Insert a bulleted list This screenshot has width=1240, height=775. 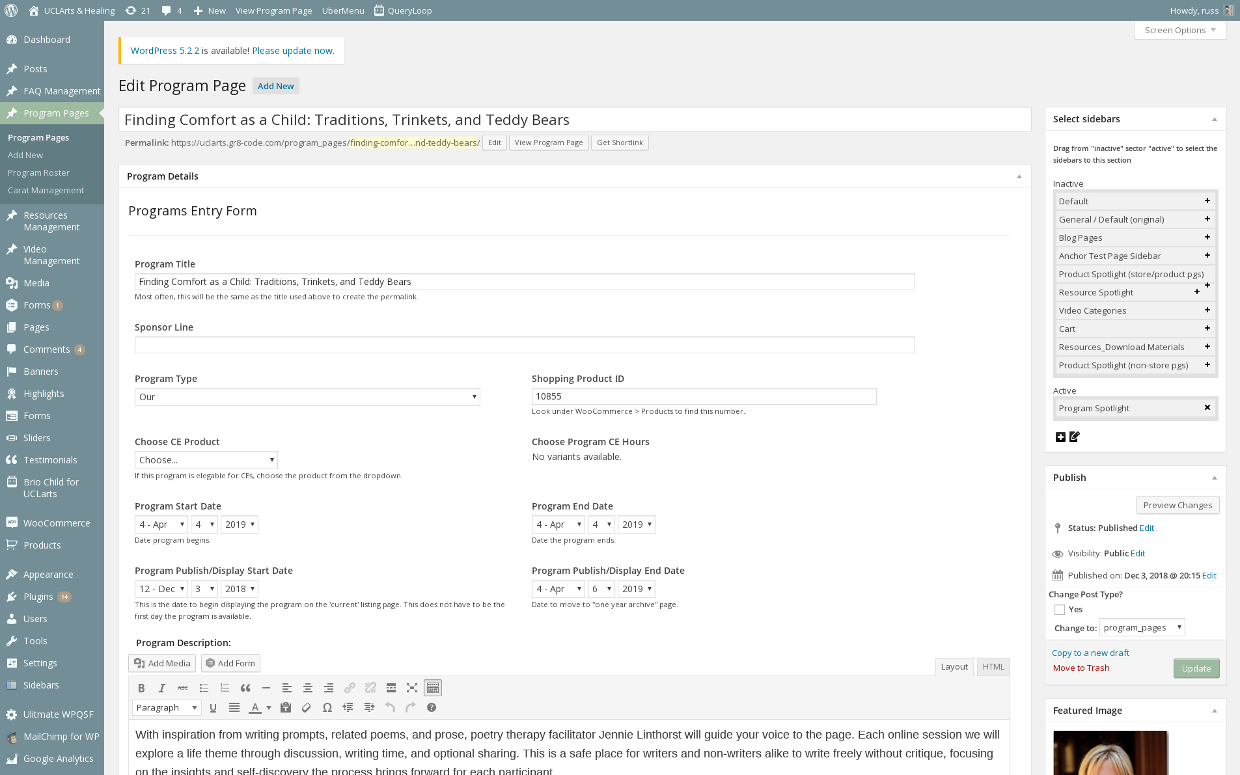pos(204,688)
